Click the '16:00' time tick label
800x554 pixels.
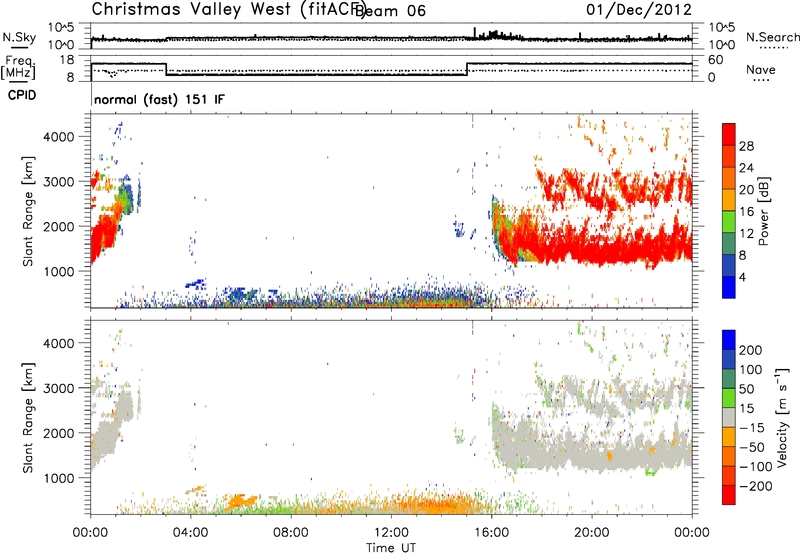point(491,533)
